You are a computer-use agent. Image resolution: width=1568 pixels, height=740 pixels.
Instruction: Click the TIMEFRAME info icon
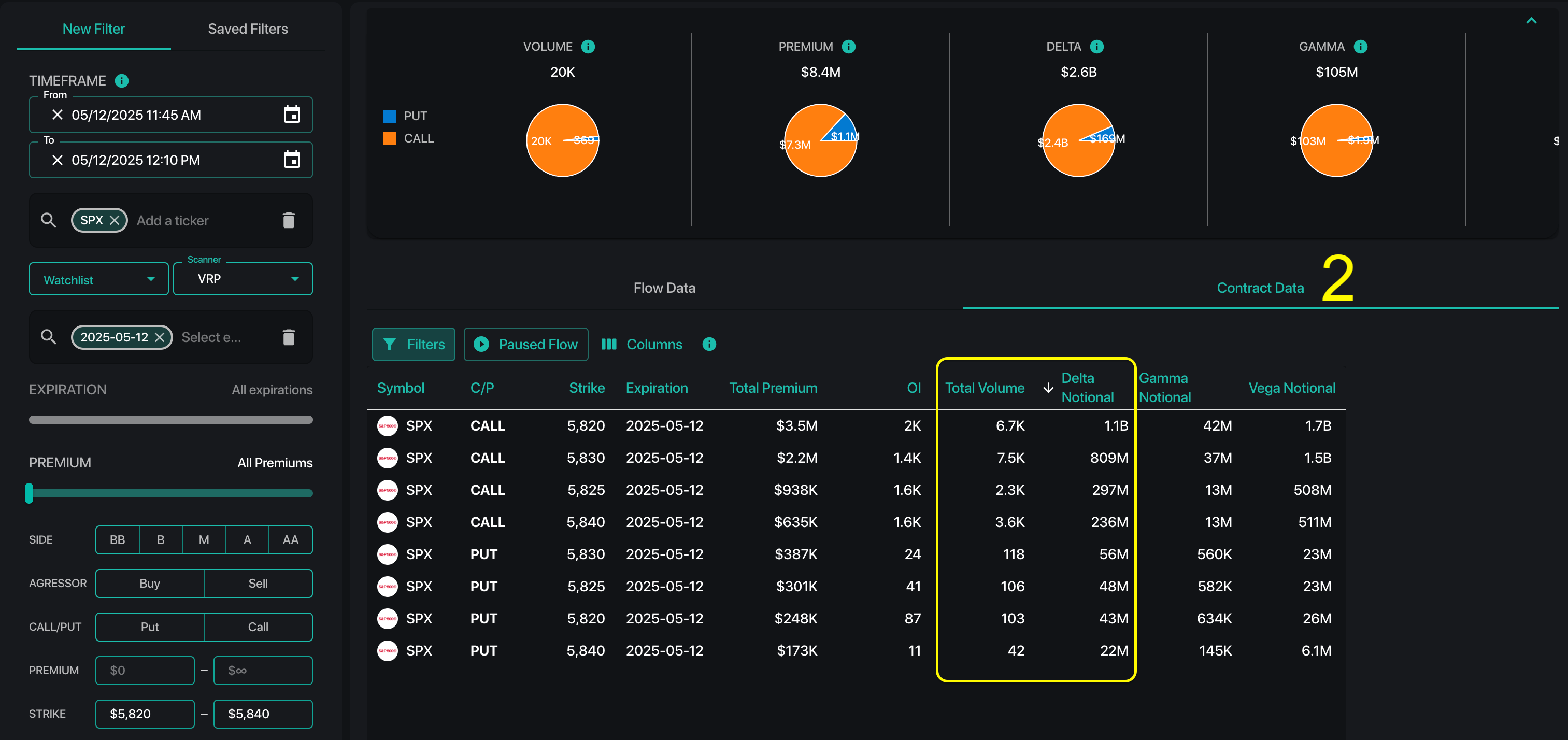click(122, 81)
